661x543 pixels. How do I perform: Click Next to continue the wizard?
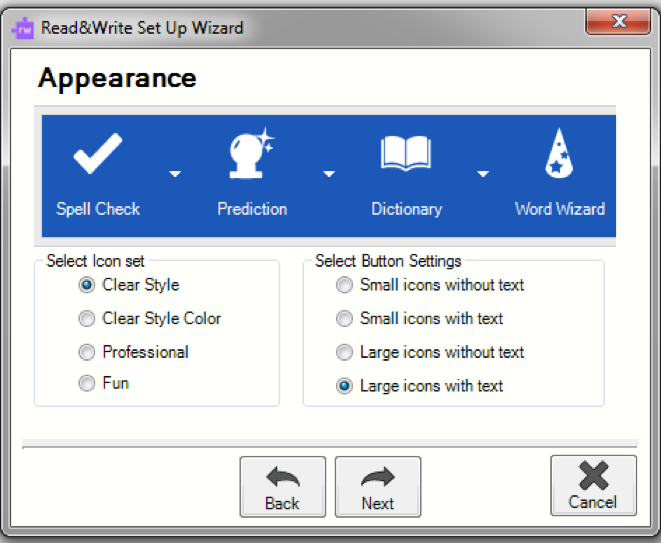point(378,487)
